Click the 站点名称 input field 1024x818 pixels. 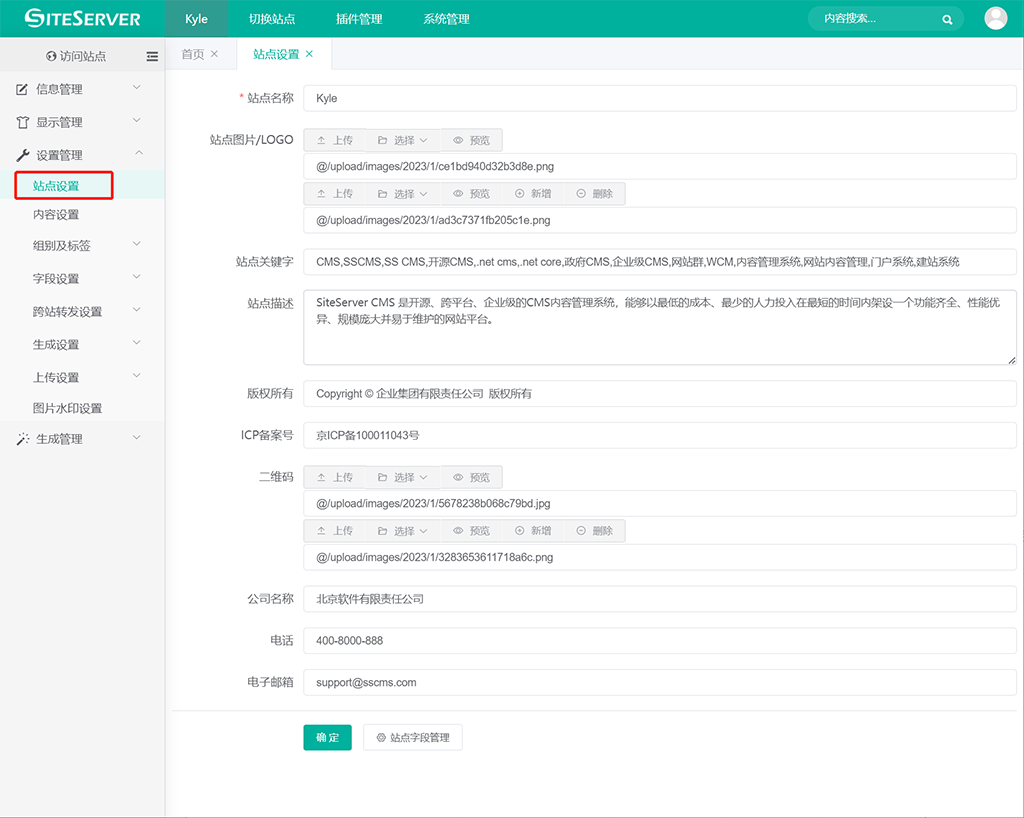pos(659,98)
